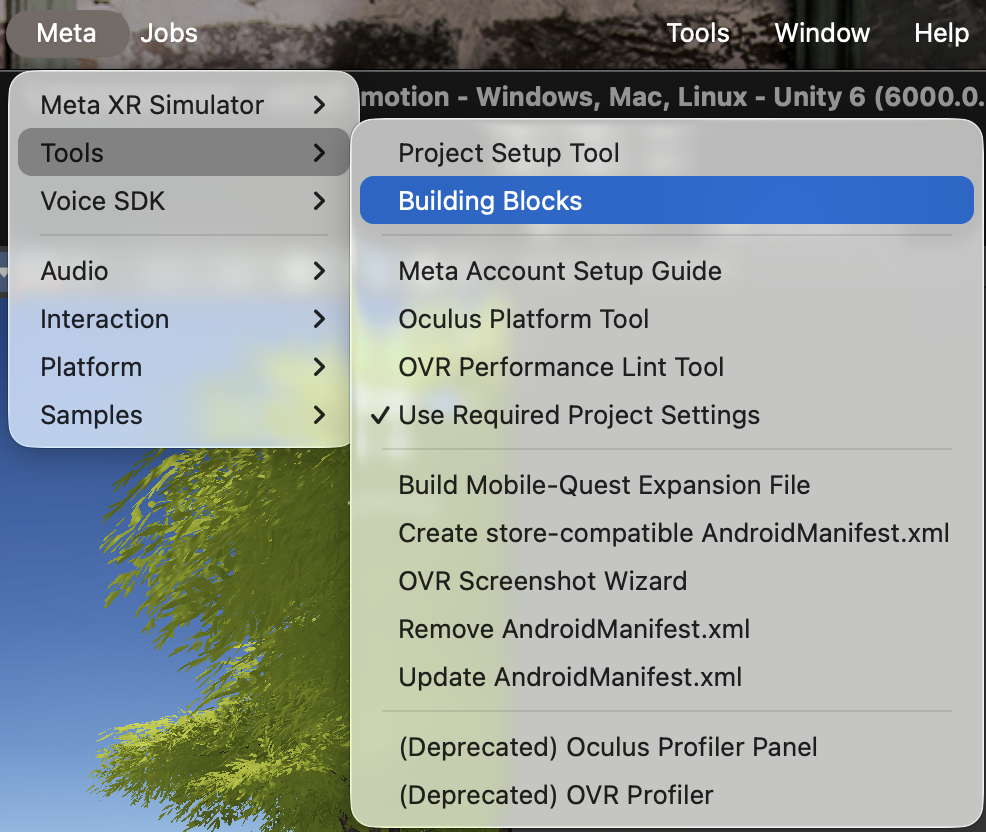
Task: Select Project Setup Tool
Action: pos(509,153)
